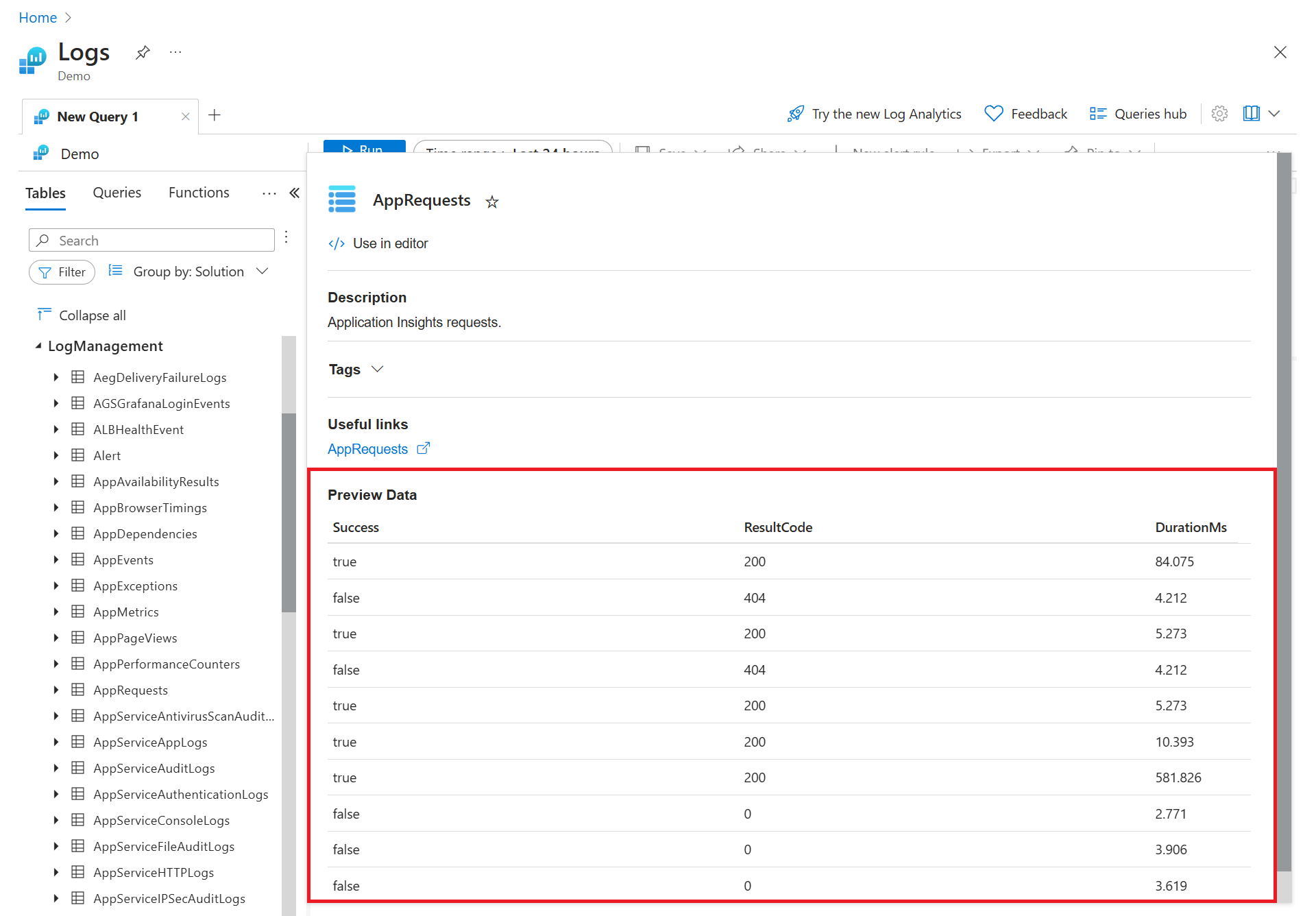Collapse the LogManagement tree group
1316x916 pixels.
point(38,346)
